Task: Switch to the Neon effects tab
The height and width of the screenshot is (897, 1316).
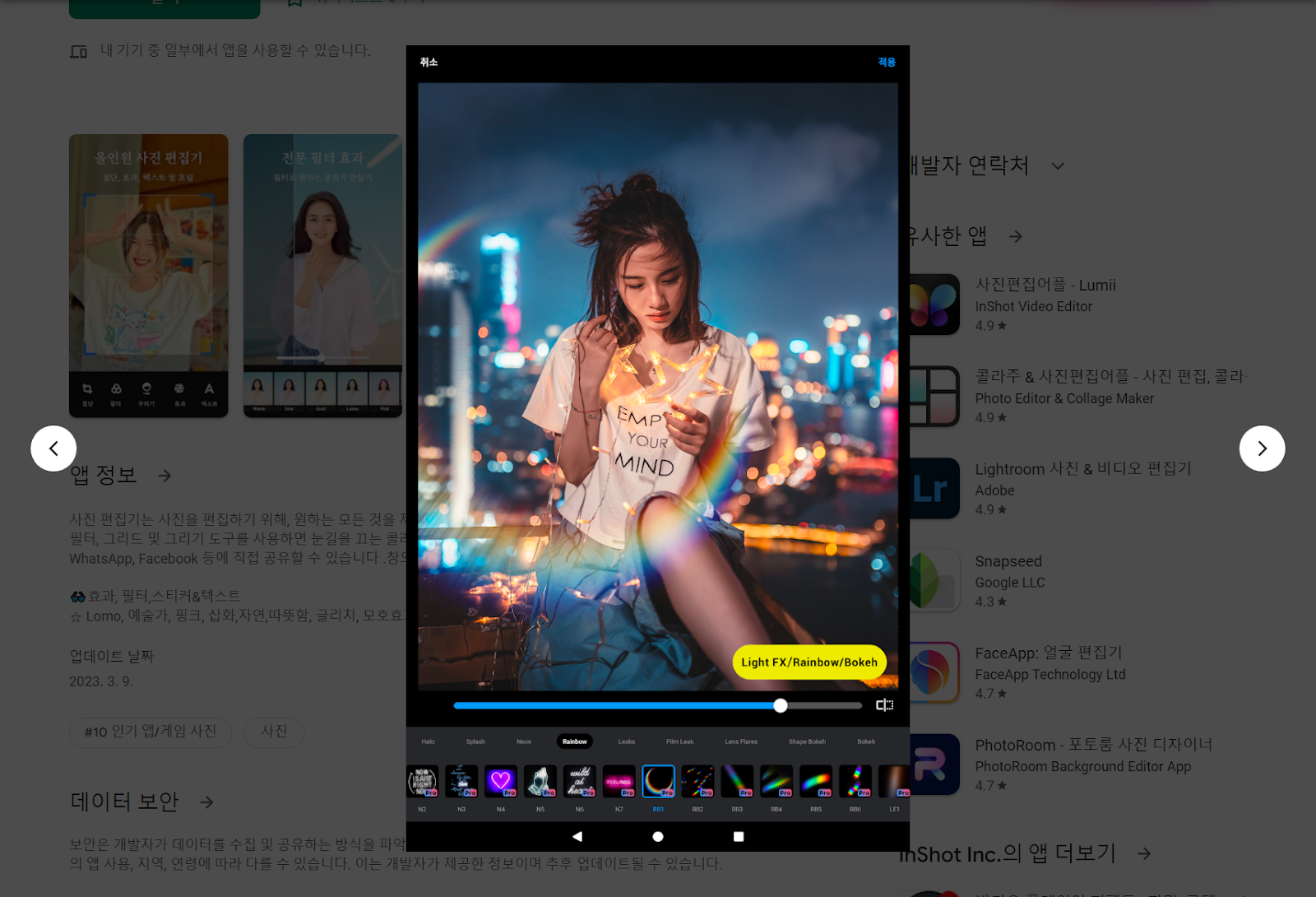Action: coord(524,741)
